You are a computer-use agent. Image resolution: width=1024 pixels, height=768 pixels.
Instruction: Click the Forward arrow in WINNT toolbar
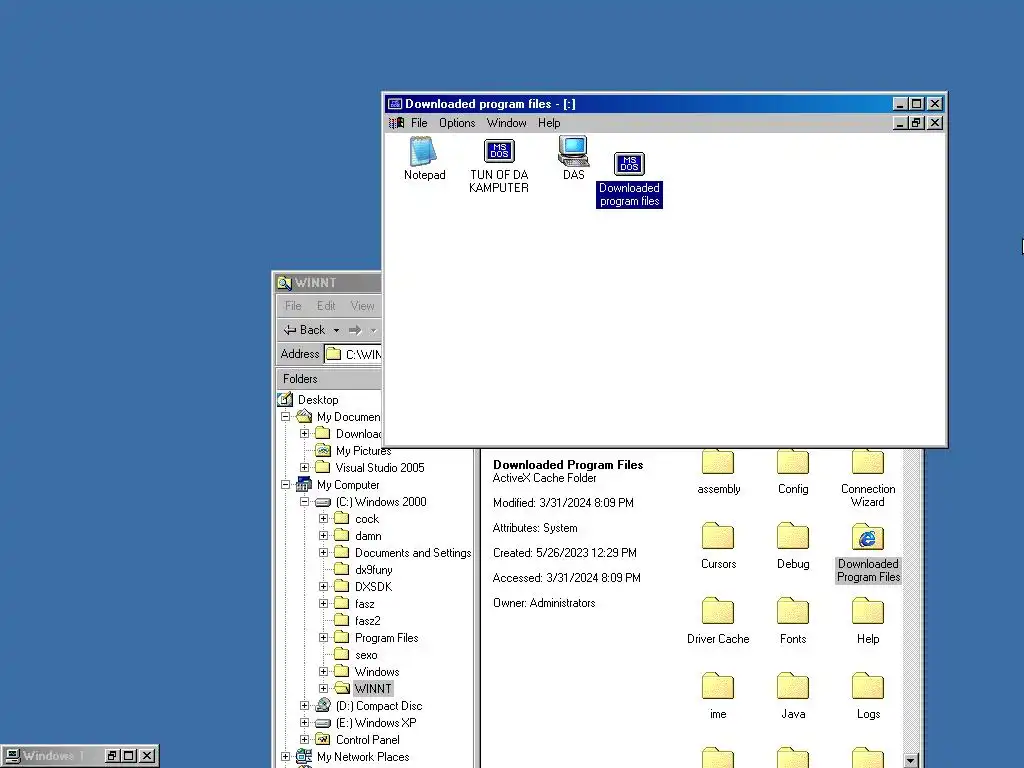click(x=355, y=330)
